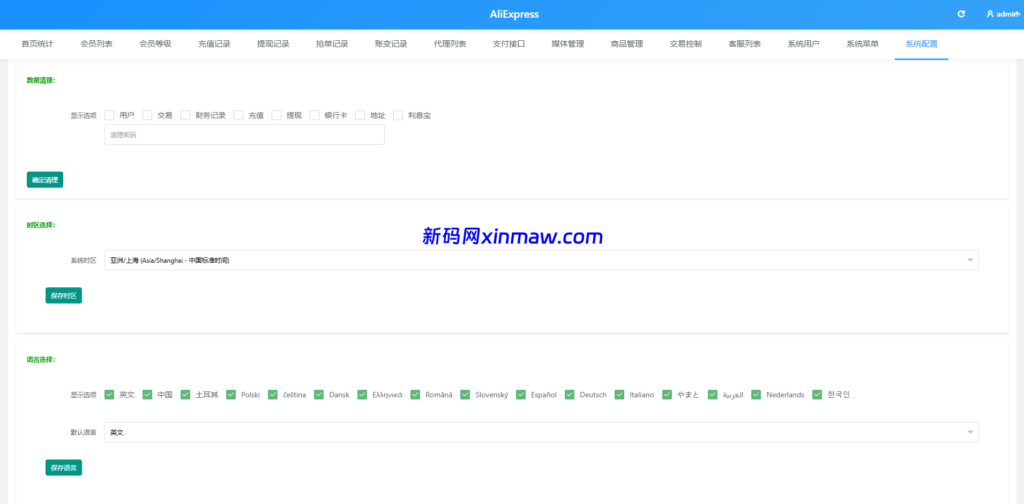Go to 会员等级 tab
1024x504 pixels.
(x=155, y=44)
